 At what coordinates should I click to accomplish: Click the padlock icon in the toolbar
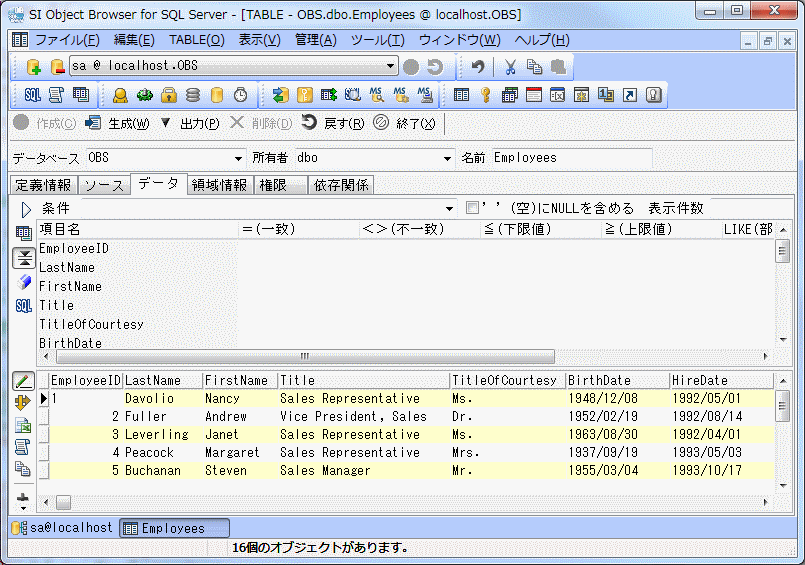point(169,95)
